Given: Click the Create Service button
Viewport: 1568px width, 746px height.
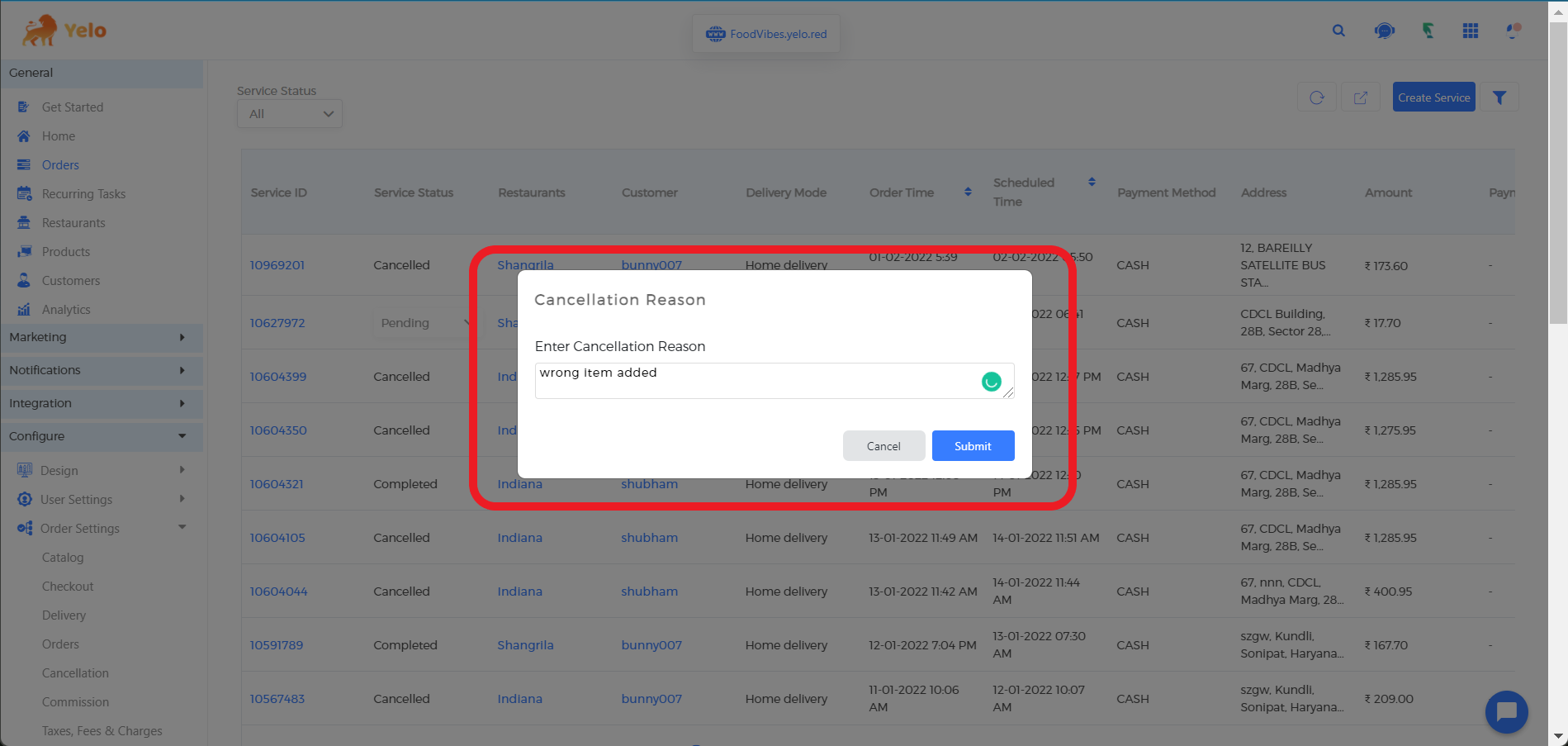Looking at the screenshot, I should pos(1433,97).
